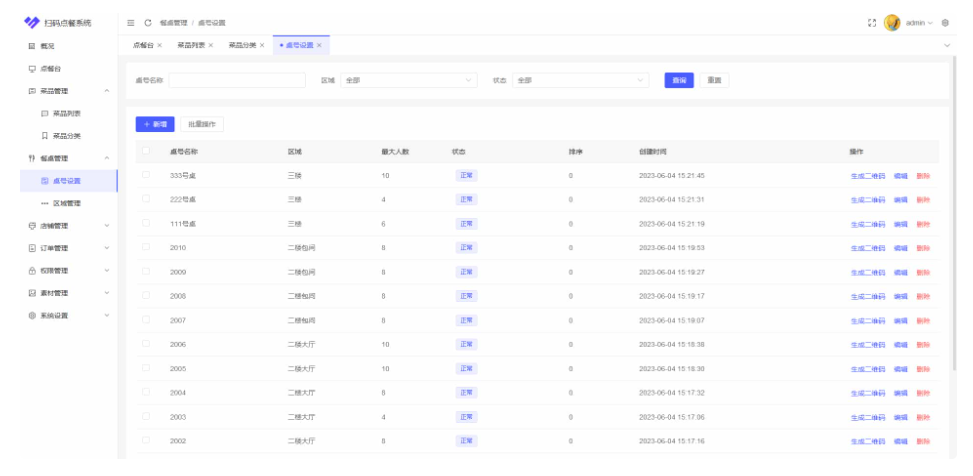Open the 区域 filter dropdown
This screenshot has width=973, height=476.
(x=409, y=81)
